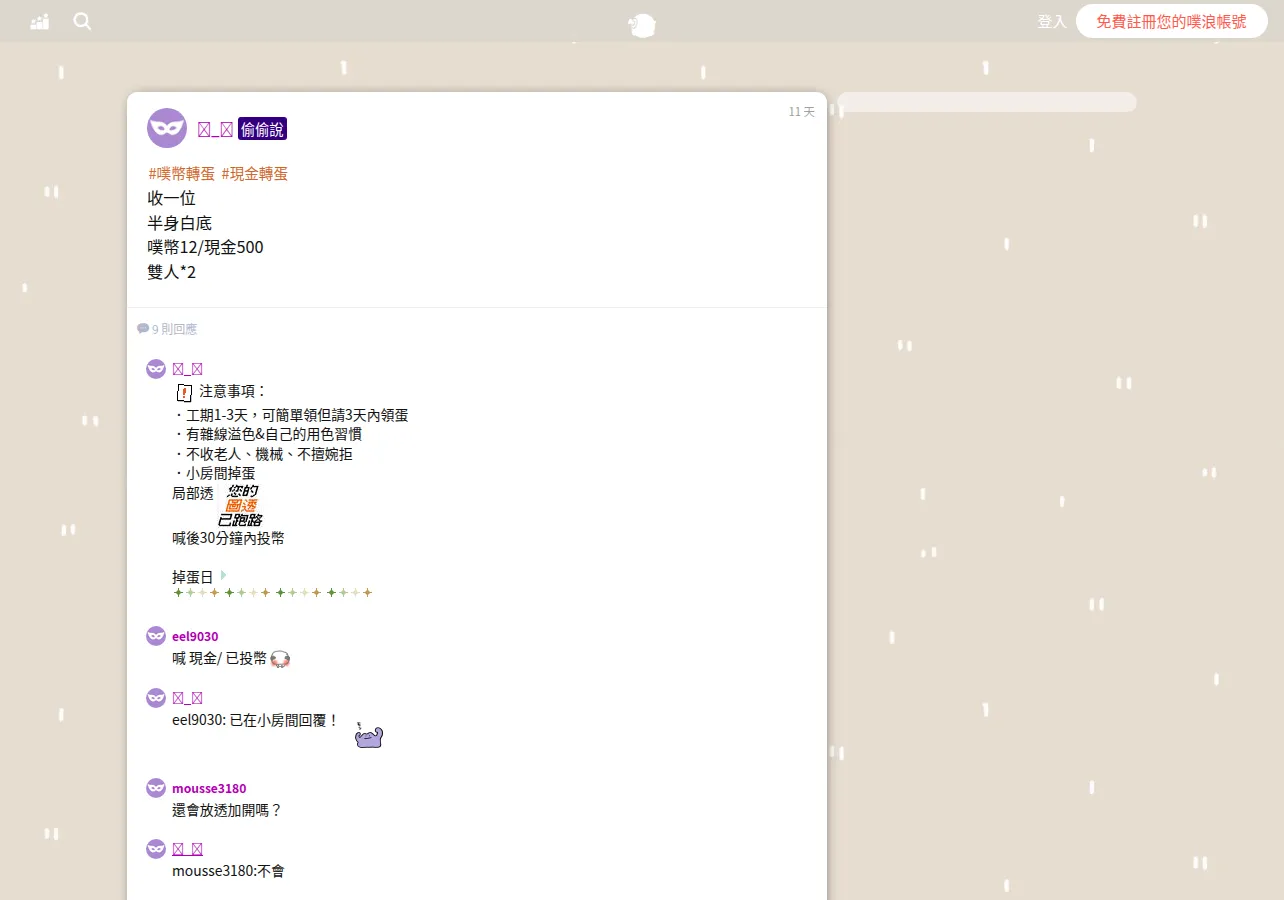Click the emoticon after 已投幣
The image size is (1284, 900).
coord(280,659)
